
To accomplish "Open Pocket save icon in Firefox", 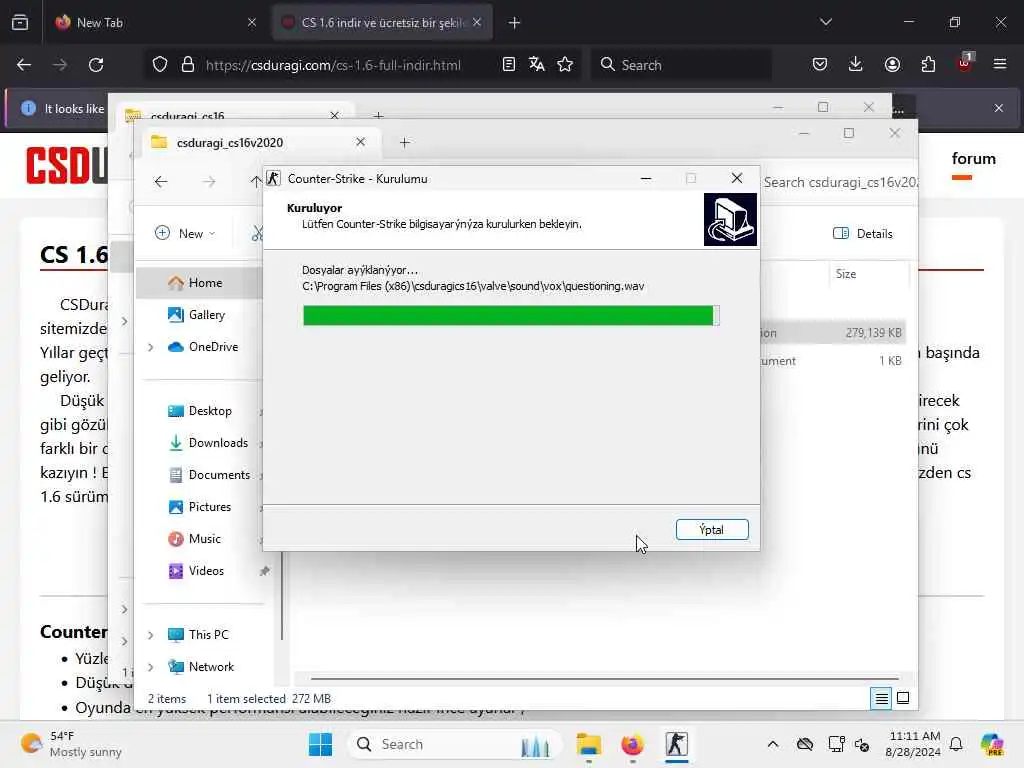I will (820, 64).
